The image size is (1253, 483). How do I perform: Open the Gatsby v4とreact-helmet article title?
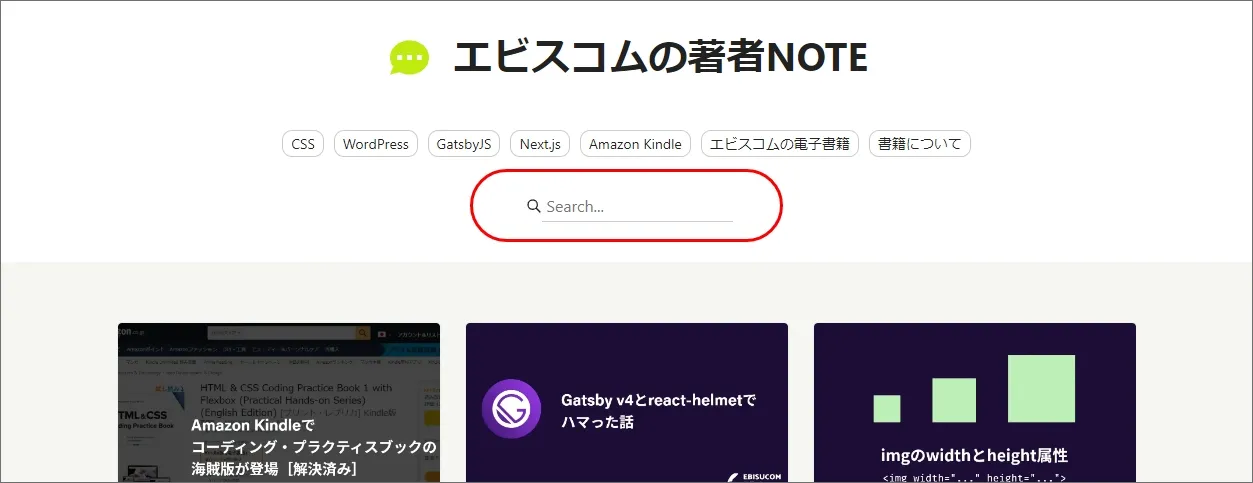tap(659, 411)
